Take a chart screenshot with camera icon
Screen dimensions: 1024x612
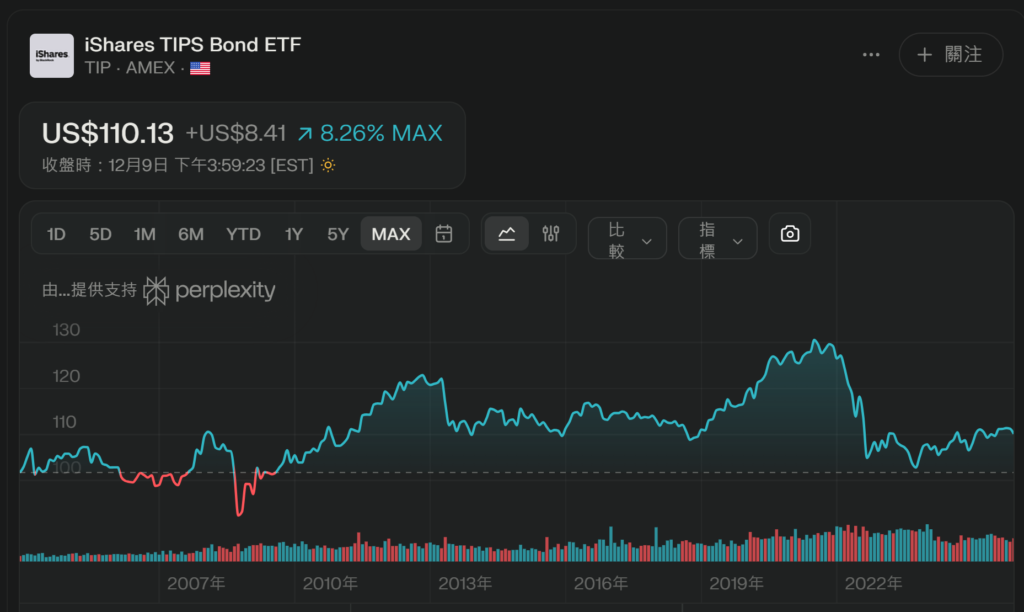point(790,234)
